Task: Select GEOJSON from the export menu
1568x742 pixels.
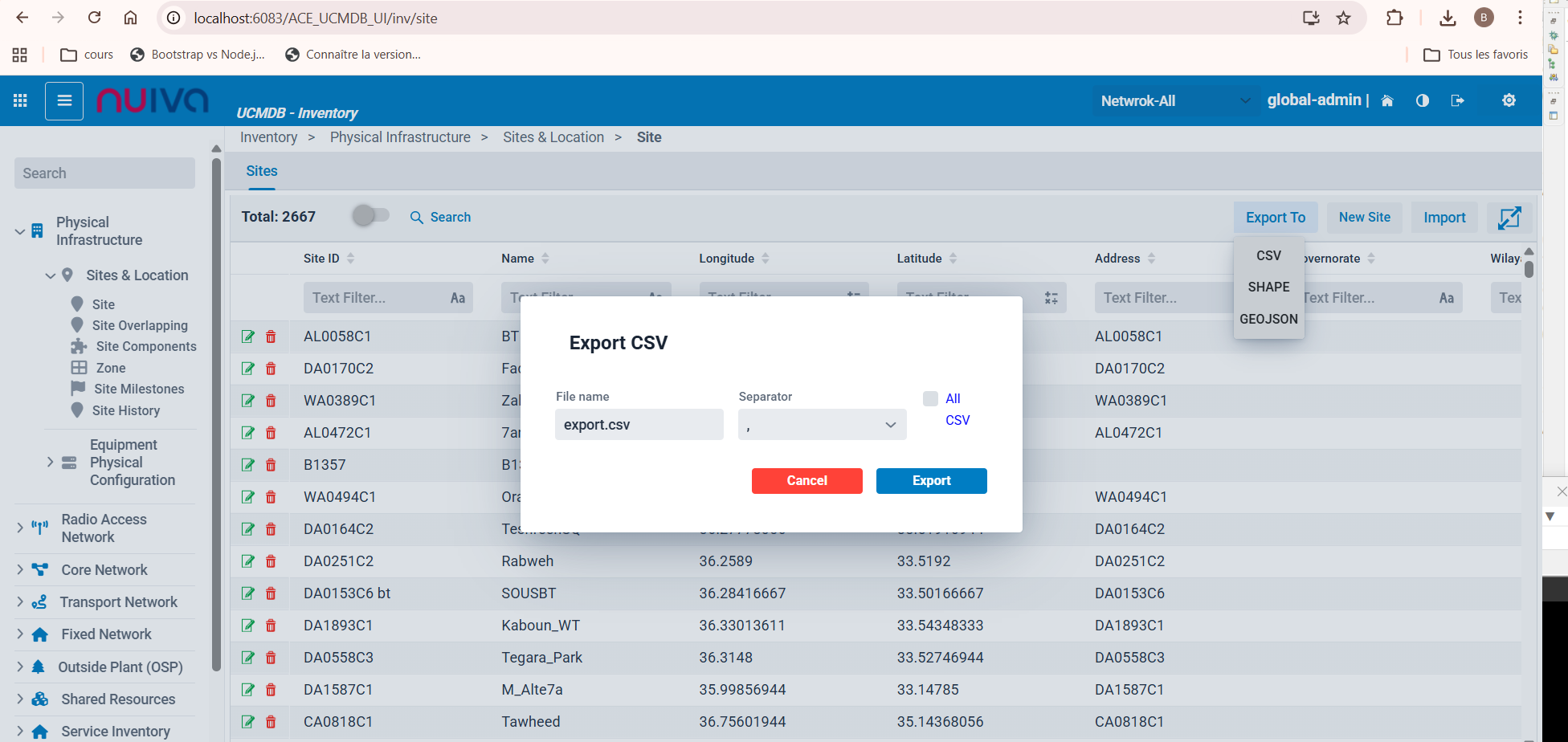Action: tap(1268, 319)
